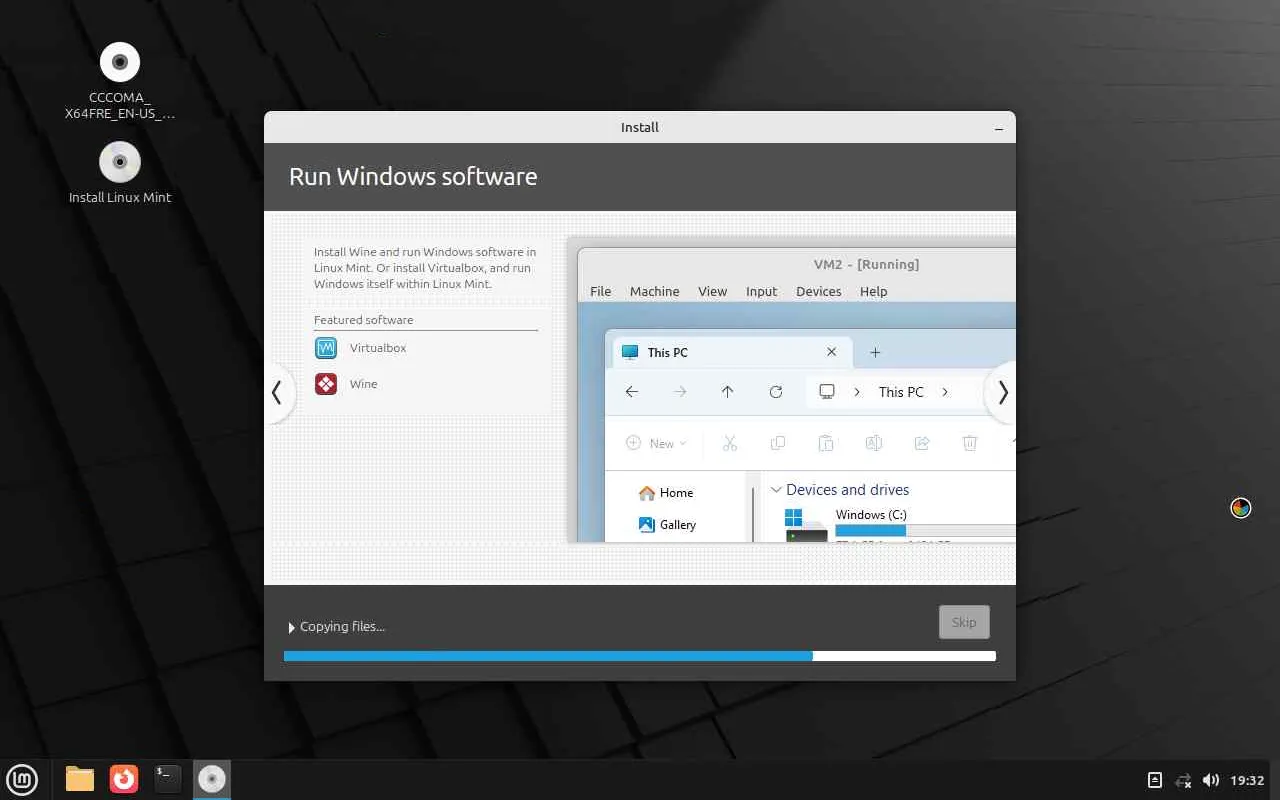Click the 19:32 clock in the panel
The image size is (1280, 800).
click(1247, 780)
